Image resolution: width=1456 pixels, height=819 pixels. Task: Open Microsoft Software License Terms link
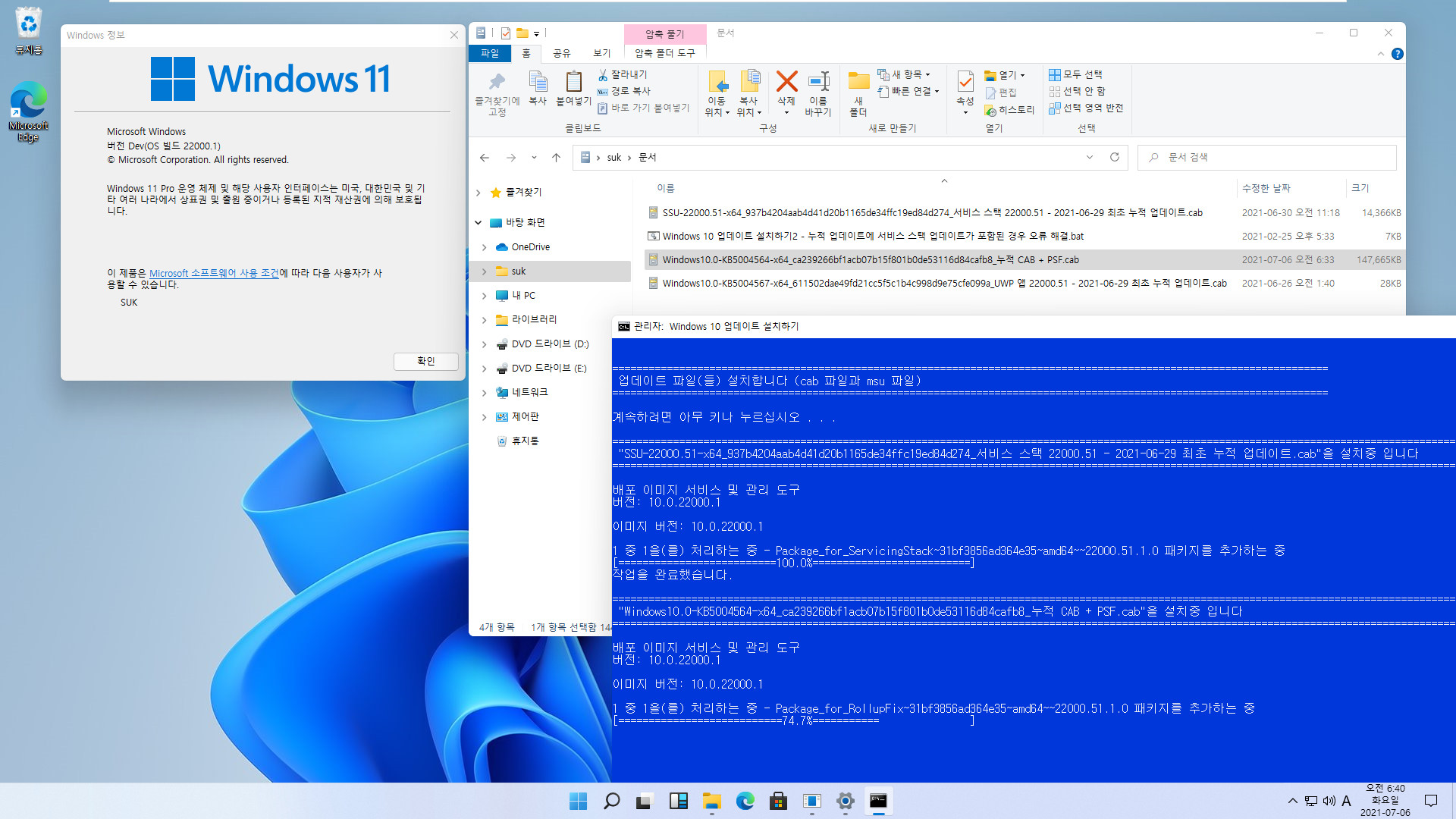(x=215, y=273)
